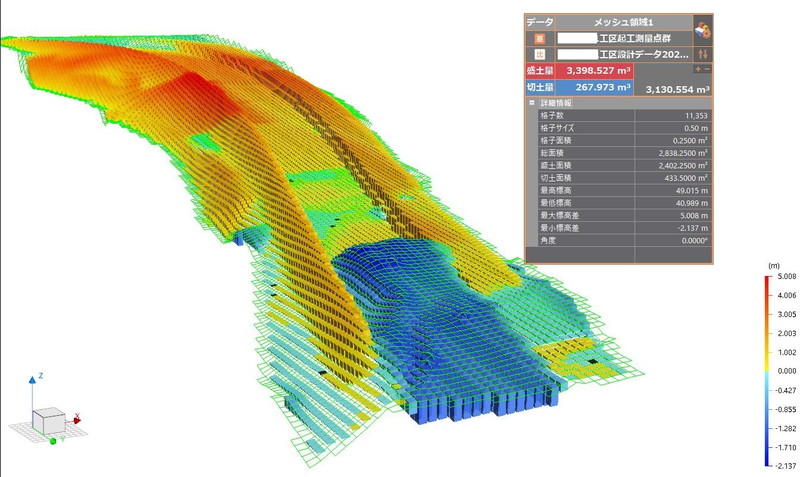The width and height of the screenshot is (800, 477).
Task: Click the メッシュ領域1 panel title
Action: point(623,21)
